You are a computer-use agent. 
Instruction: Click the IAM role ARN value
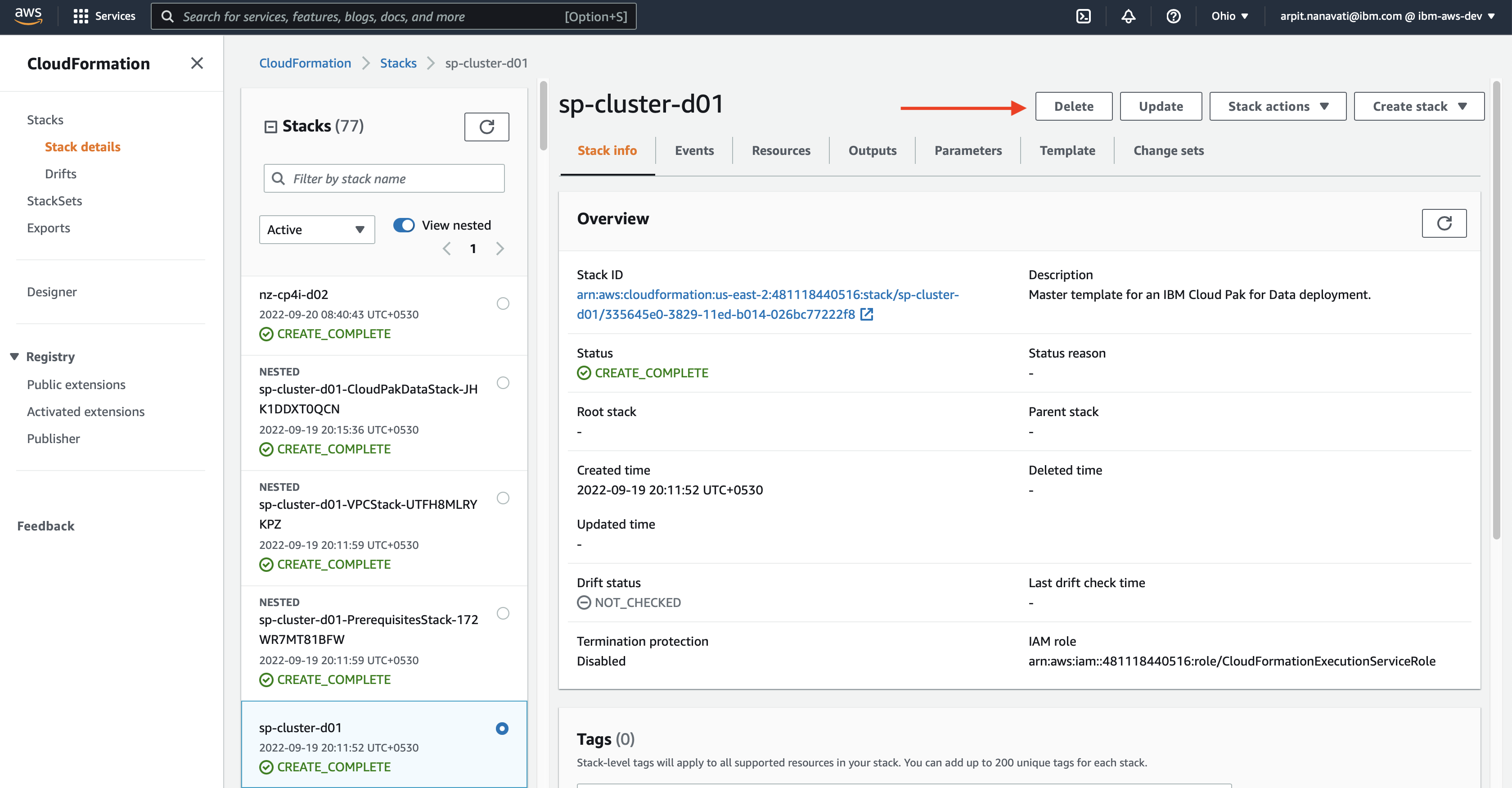[1232, 661]
